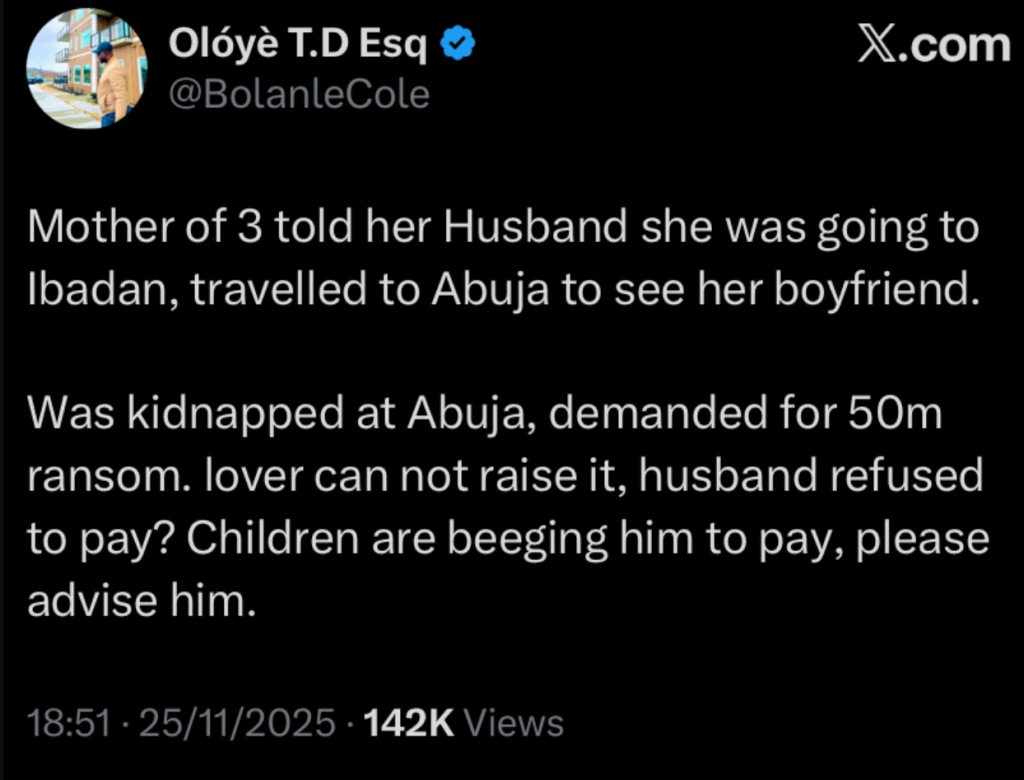Click the word Views in footer
Screen dimensions: 1024x780
pos(515,723)
